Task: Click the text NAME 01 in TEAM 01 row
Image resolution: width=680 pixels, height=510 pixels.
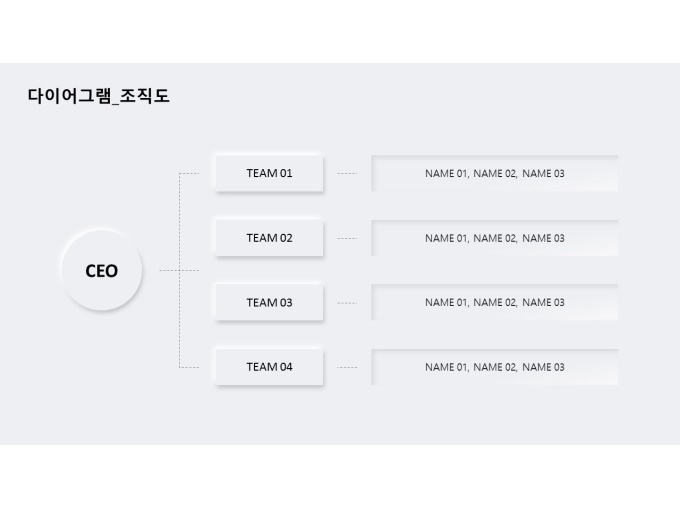Action: tap(446, 173)
